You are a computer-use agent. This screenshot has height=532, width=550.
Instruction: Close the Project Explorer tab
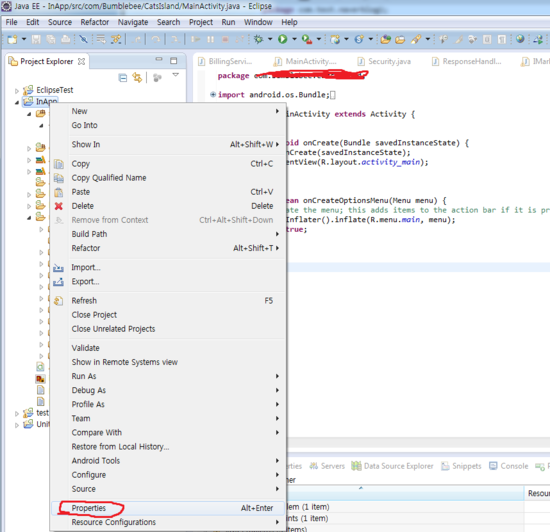81,62
